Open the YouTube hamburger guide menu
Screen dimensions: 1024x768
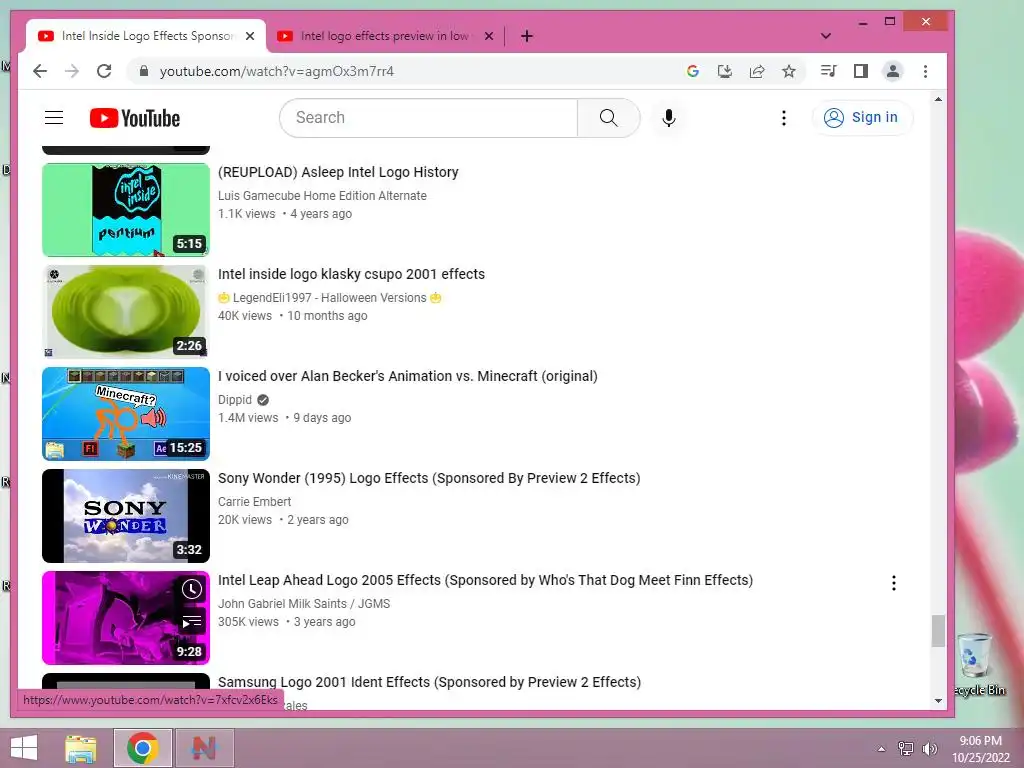pos(54,118)
